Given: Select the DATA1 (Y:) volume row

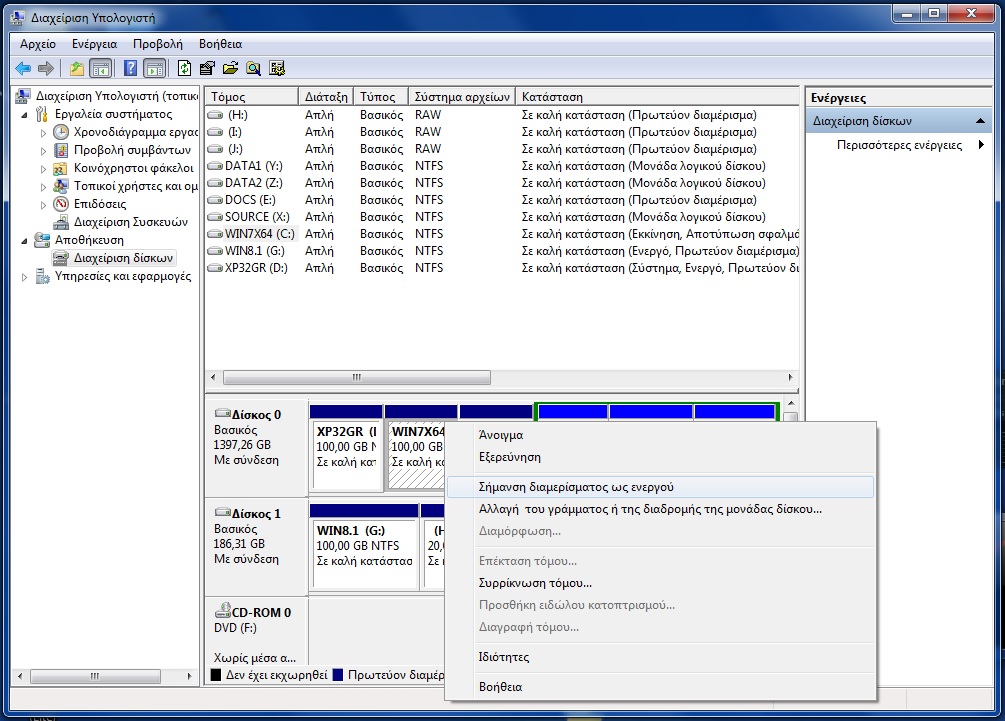Looking at the screenshot, I should (502, 165).
